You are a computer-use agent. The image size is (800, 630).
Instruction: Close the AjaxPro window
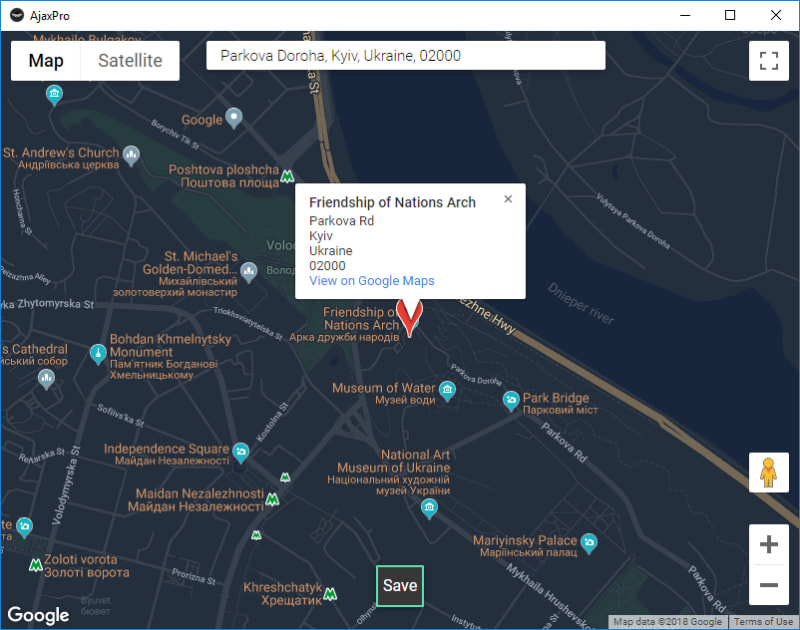tap(776, 15)
